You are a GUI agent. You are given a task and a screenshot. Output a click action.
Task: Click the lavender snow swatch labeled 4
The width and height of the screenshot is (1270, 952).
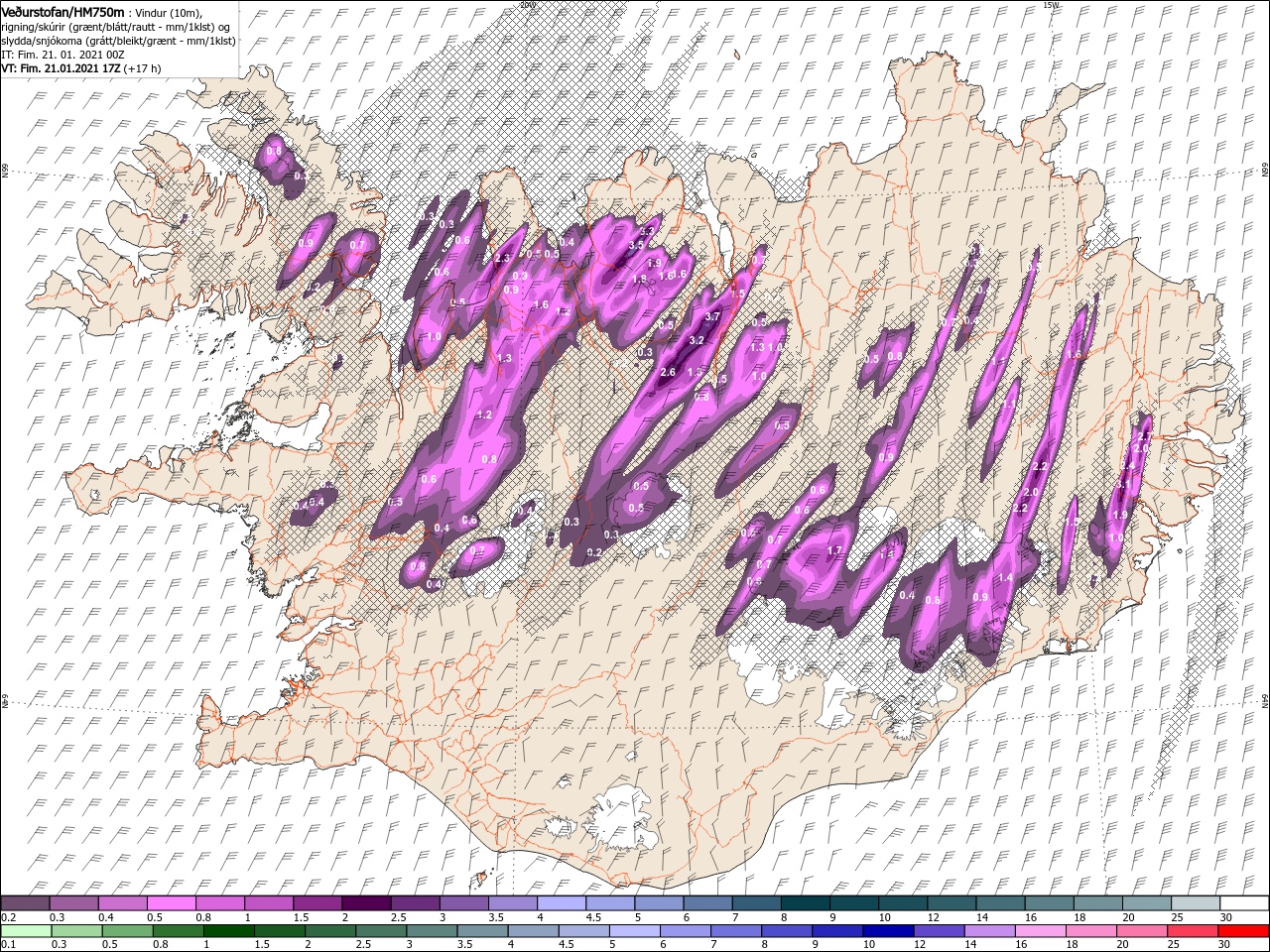tap(562, 903)
